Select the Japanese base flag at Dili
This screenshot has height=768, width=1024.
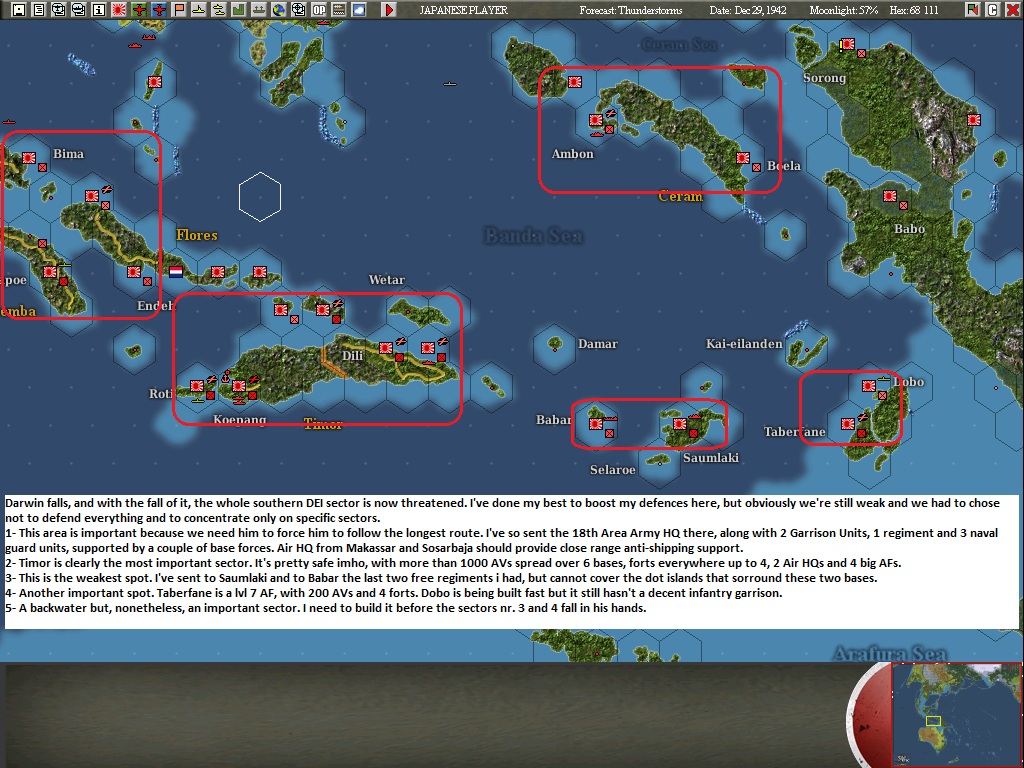pos(386,347)
